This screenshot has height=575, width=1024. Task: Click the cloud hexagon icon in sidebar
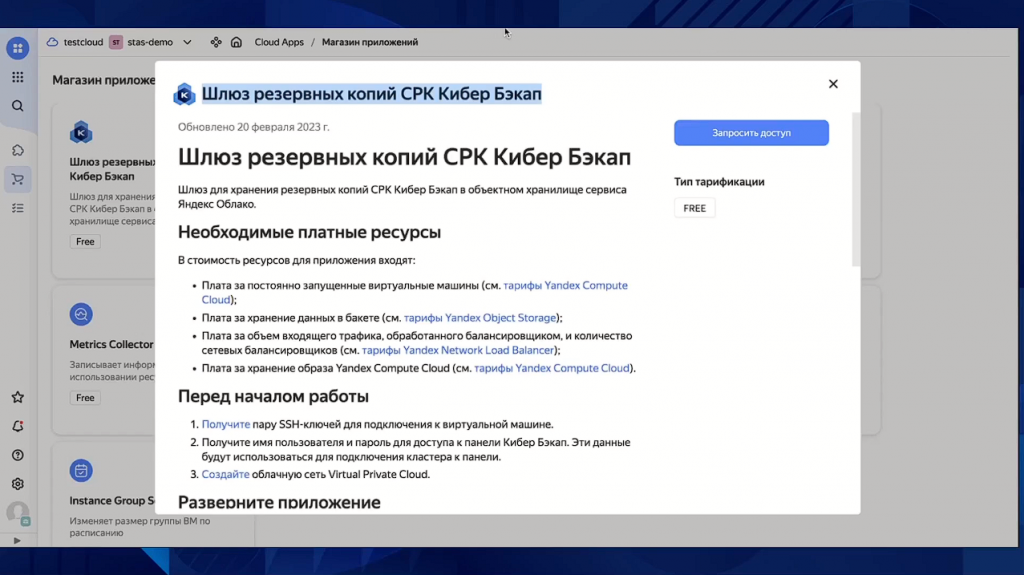(x=18, y=150)
